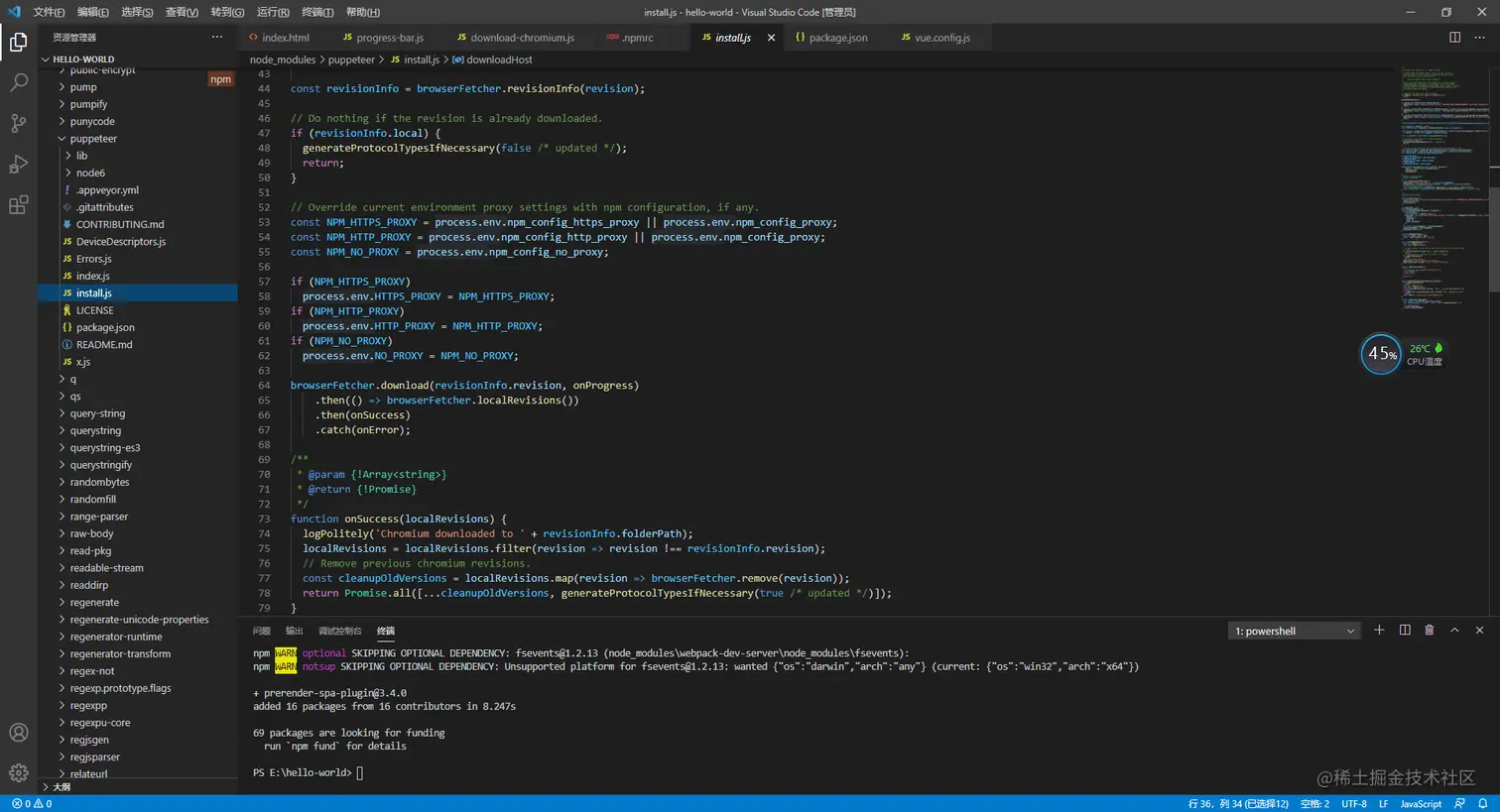
Task: Close the install.js editor tab
Action: click(771, 38)
